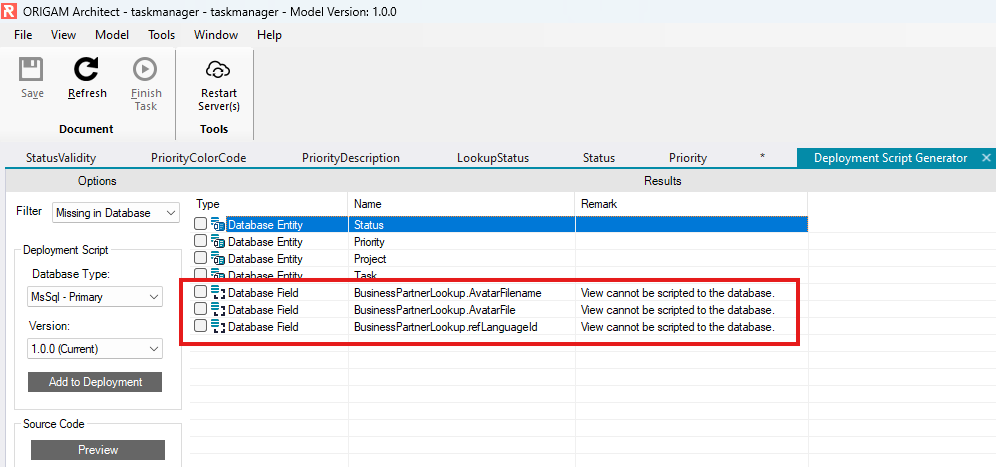
Task: Open the Help menu
Action: click(269, 35)
